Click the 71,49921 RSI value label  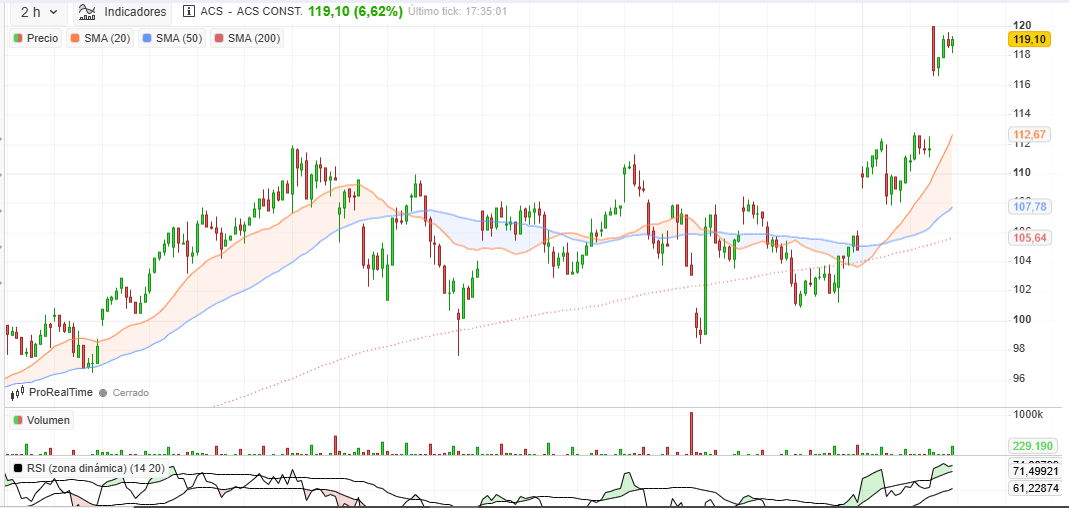(x=1035, y=472)
